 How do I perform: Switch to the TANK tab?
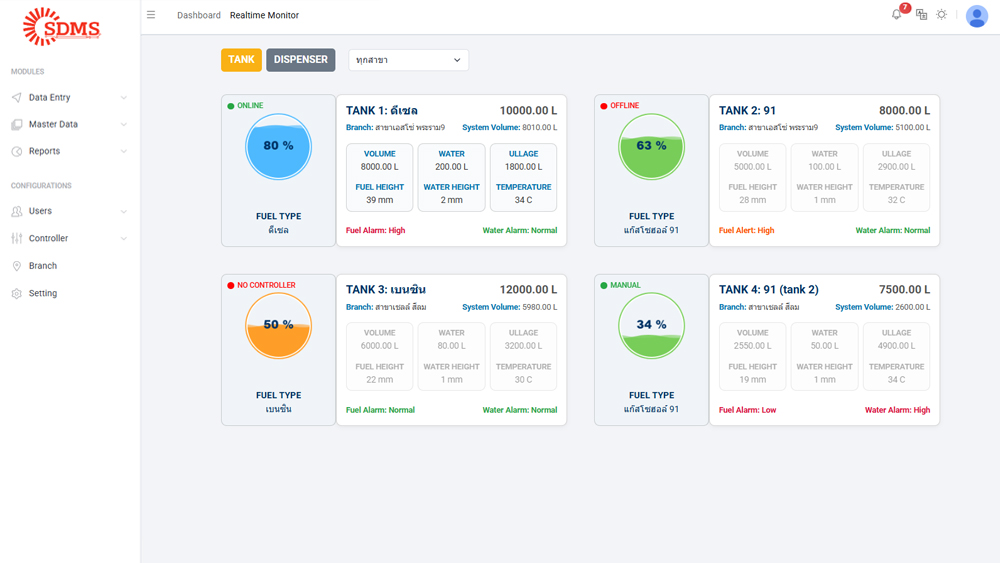click(x=241, y=60)
